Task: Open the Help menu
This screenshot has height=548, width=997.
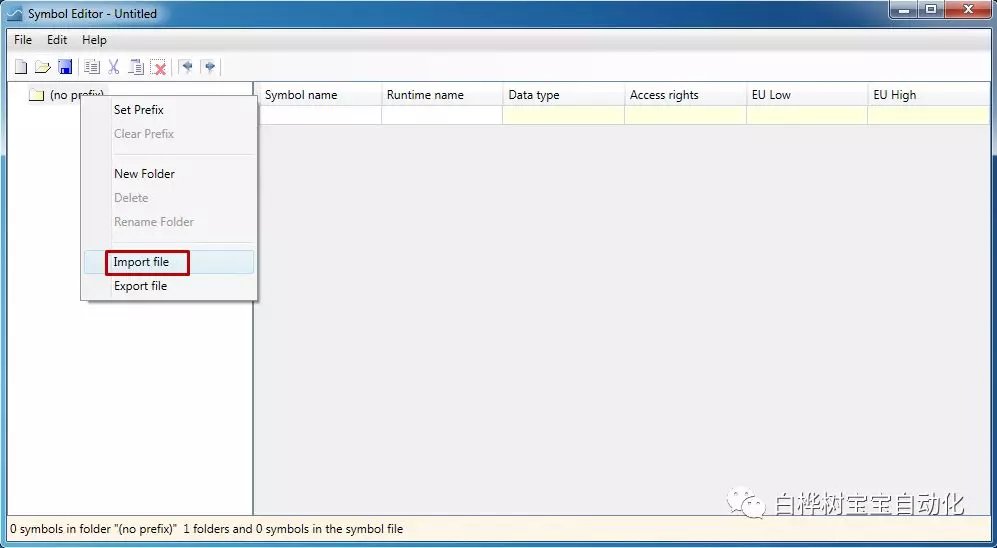Action: point(94,40)
